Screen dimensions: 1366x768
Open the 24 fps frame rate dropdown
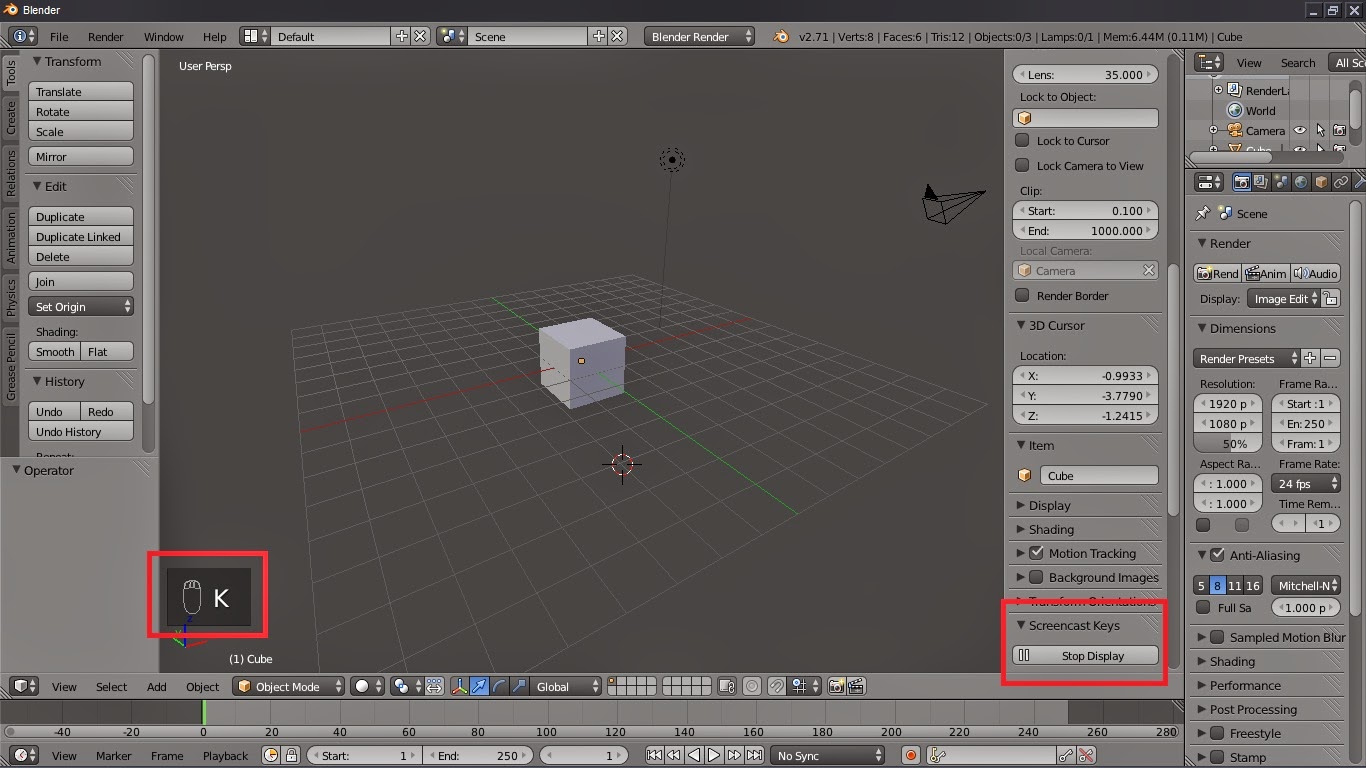pyautogui.click(x=1306, y=484)
